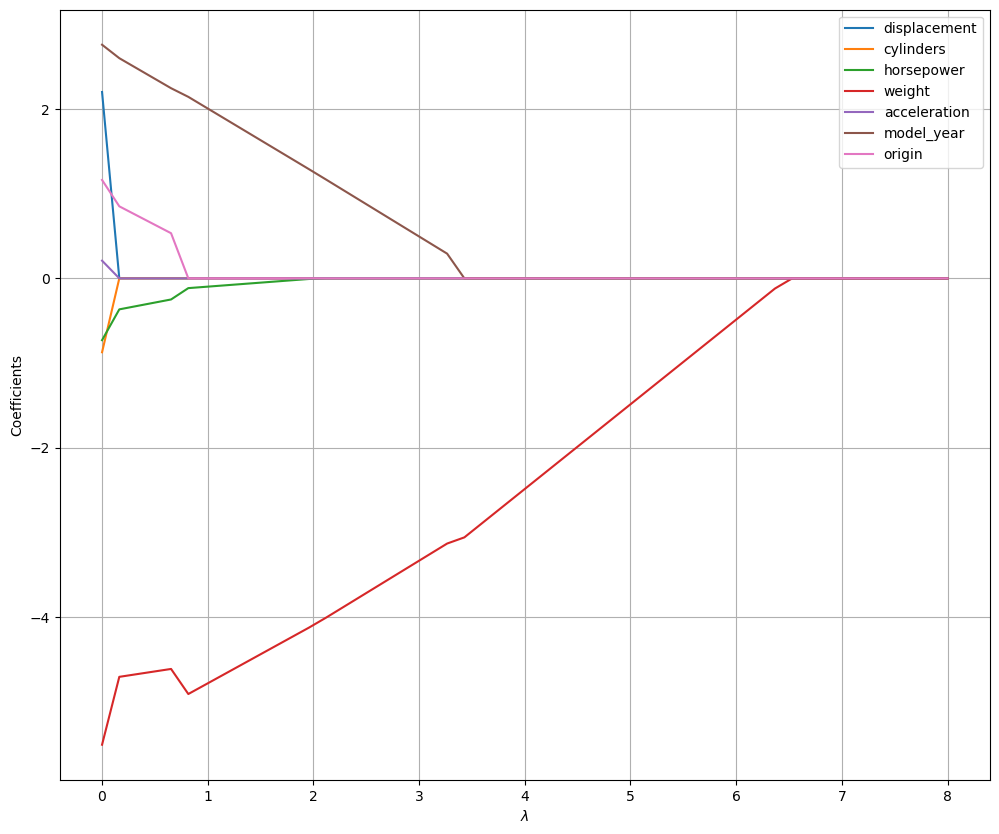Image resolution: width=999 pixels, height=834 pixels.
Task: Click the orange cylinders line sample in legend
Action: 859,49
